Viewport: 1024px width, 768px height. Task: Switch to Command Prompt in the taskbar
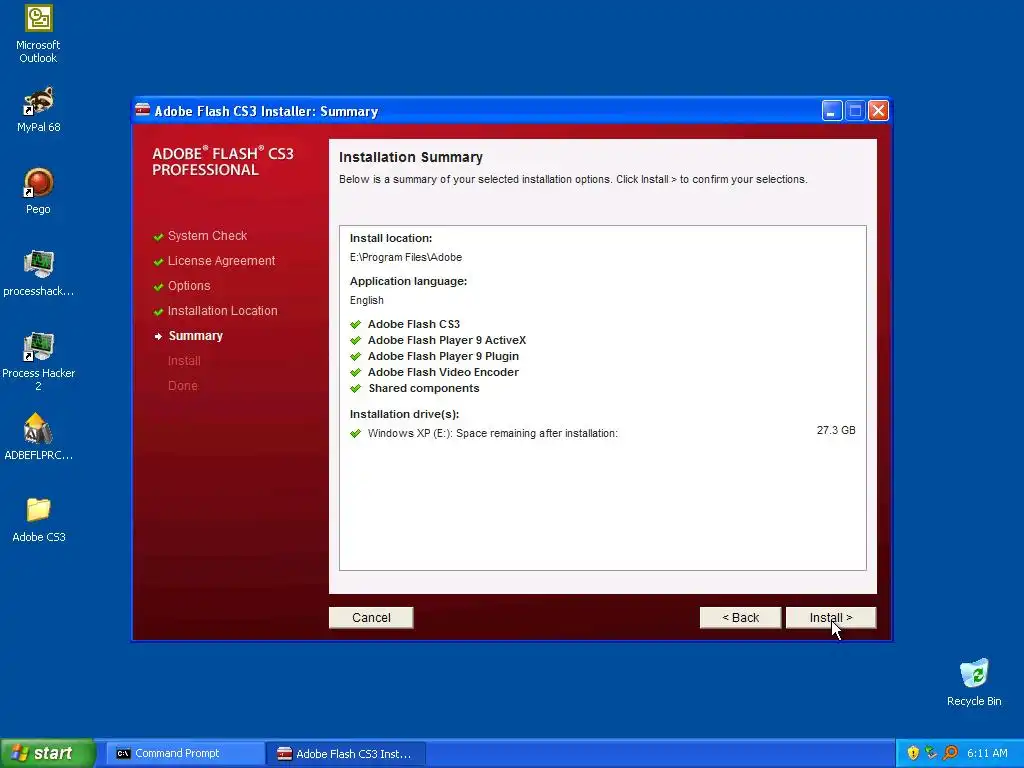tap(183, 753)
